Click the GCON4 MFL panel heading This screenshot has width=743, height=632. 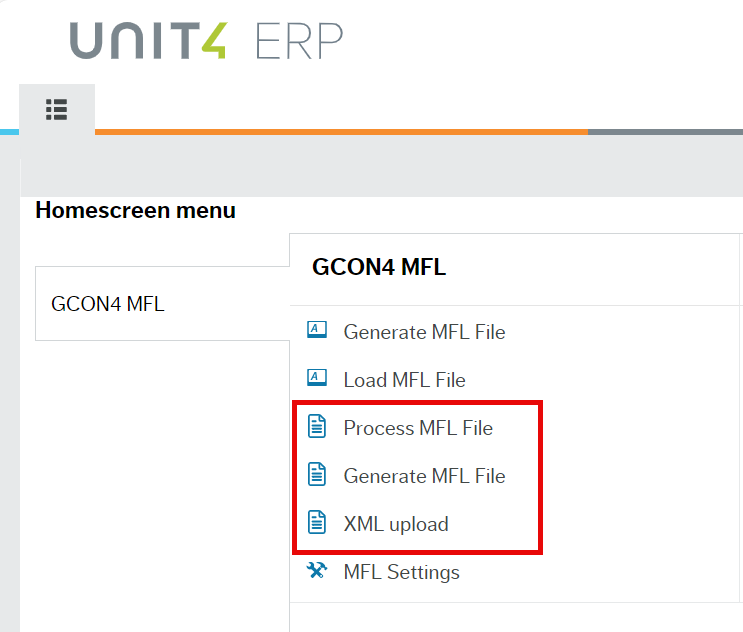tap(379, 267)
